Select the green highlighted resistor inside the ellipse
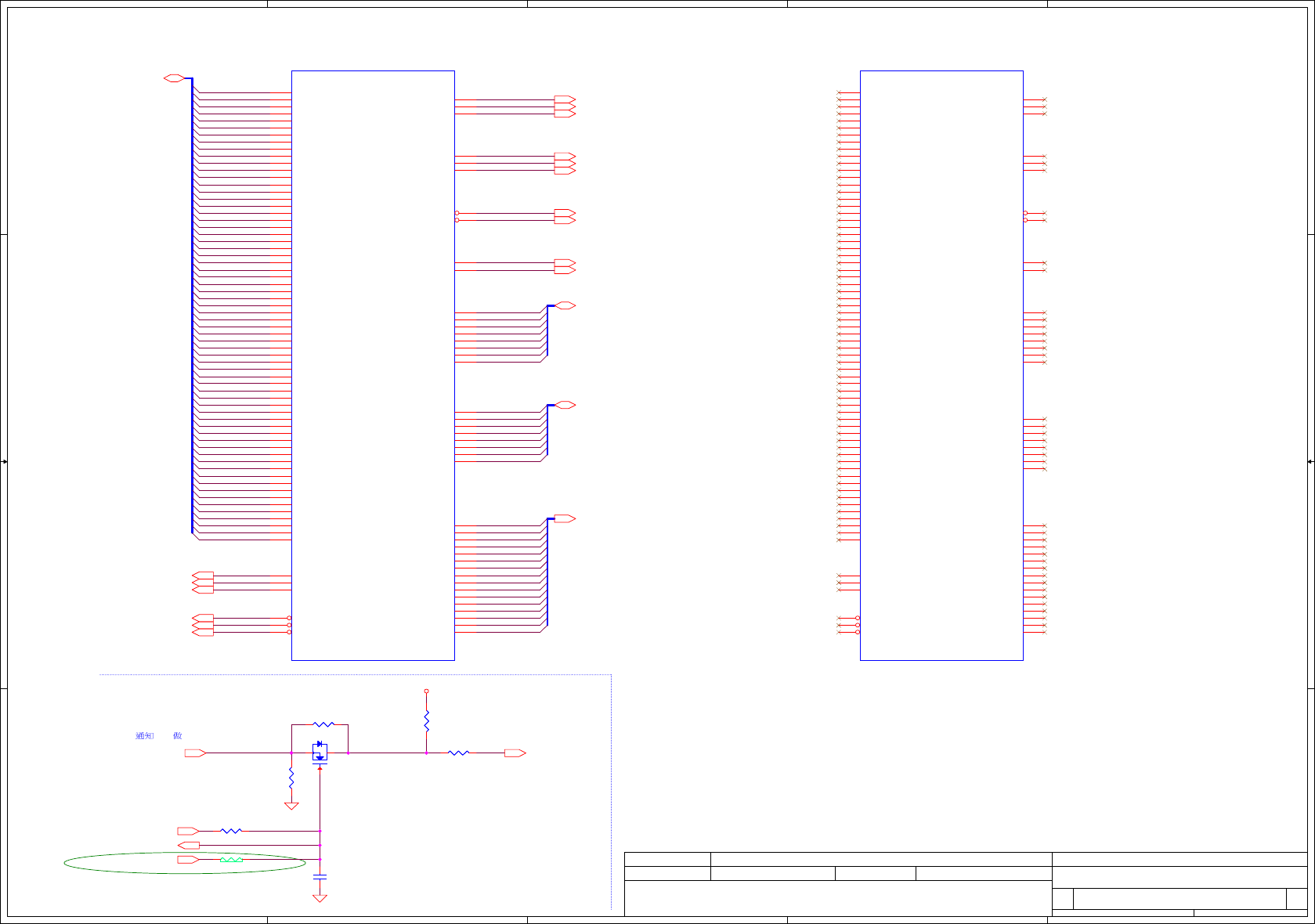 pos(231,860)
